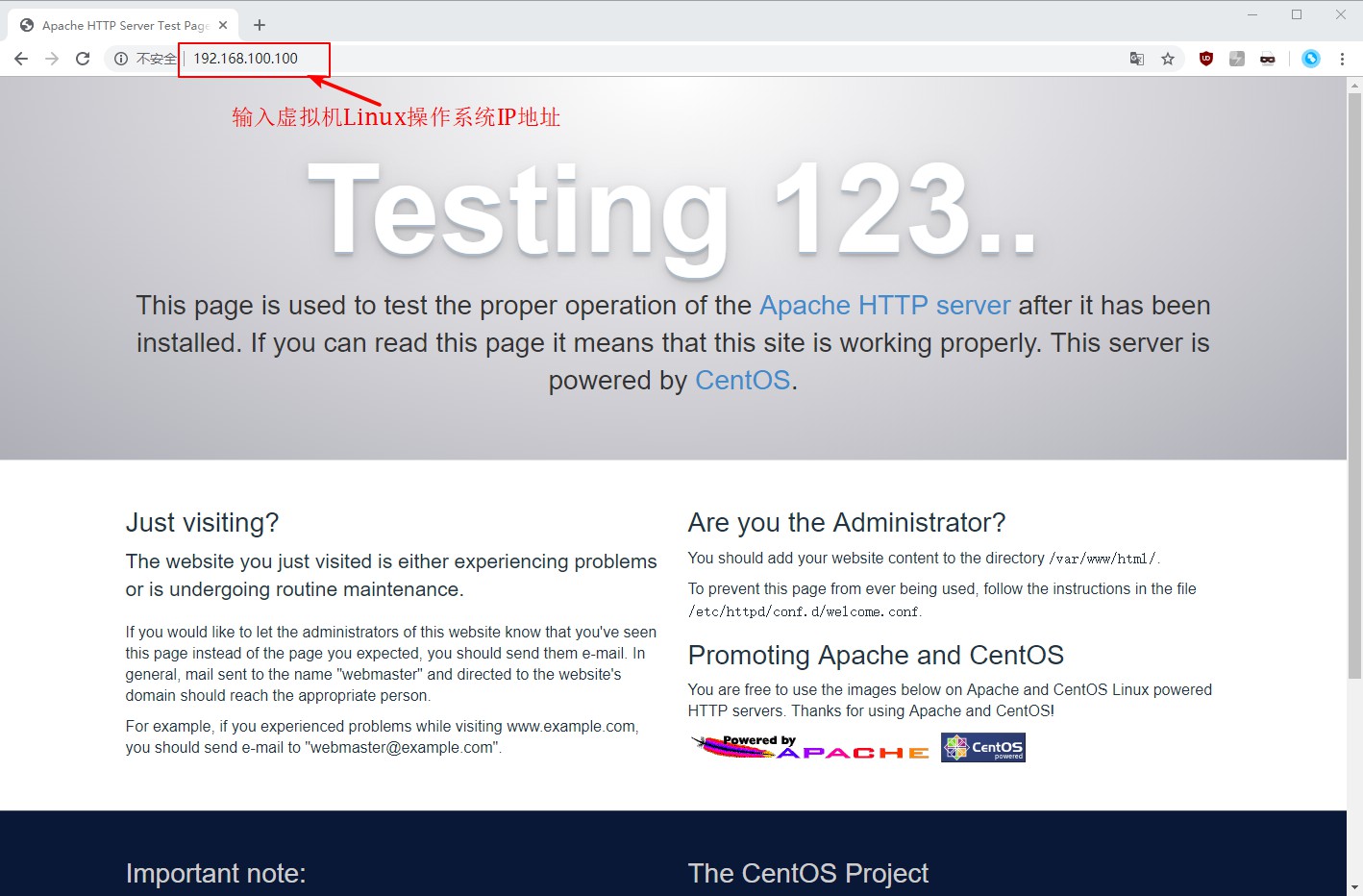Open the blue circular profile icon

pos(1311,59)
